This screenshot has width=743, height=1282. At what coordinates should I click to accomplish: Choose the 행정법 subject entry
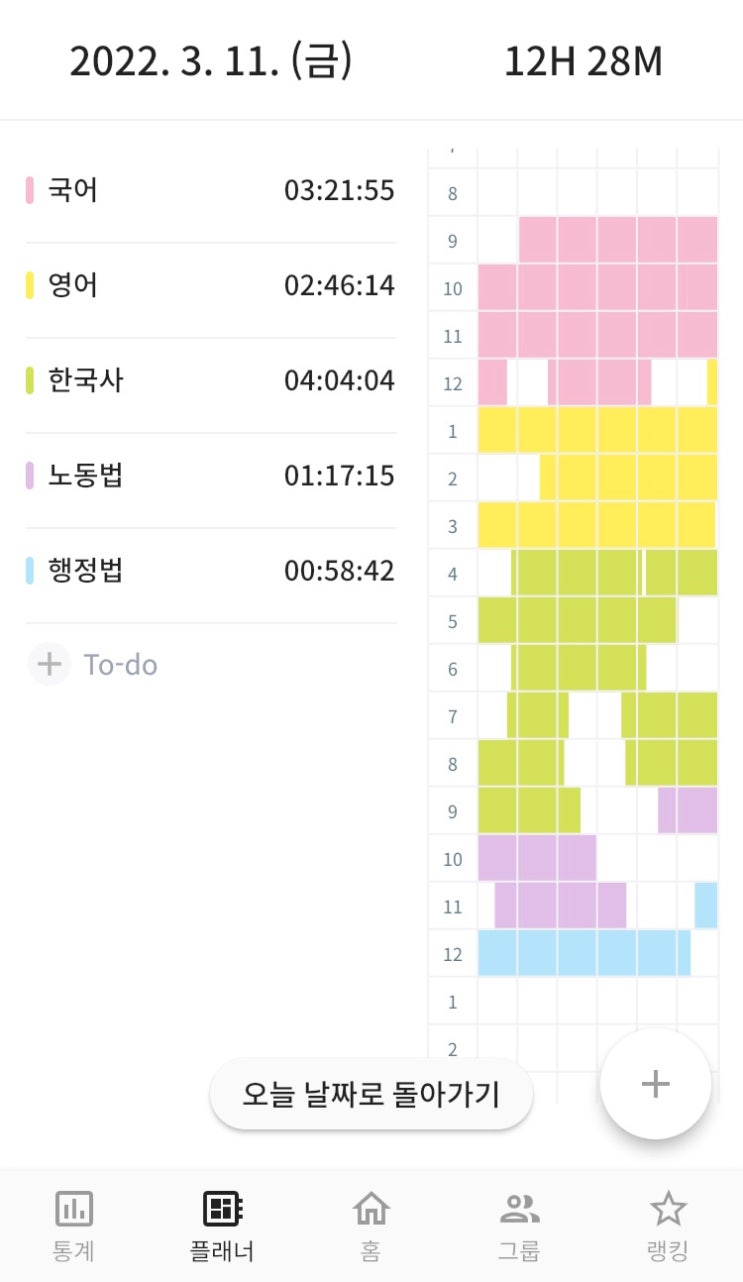(x=210, y=571)
